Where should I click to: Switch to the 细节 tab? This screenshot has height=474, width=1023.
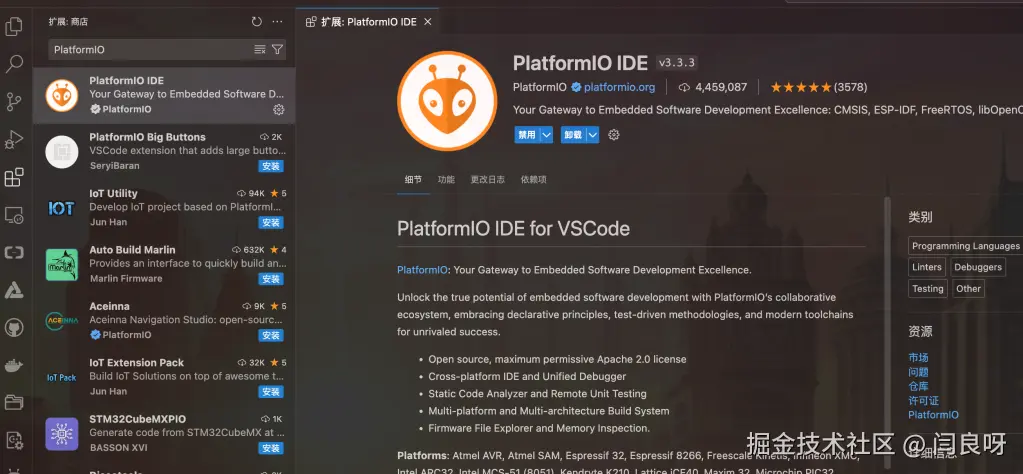[413, 180]
